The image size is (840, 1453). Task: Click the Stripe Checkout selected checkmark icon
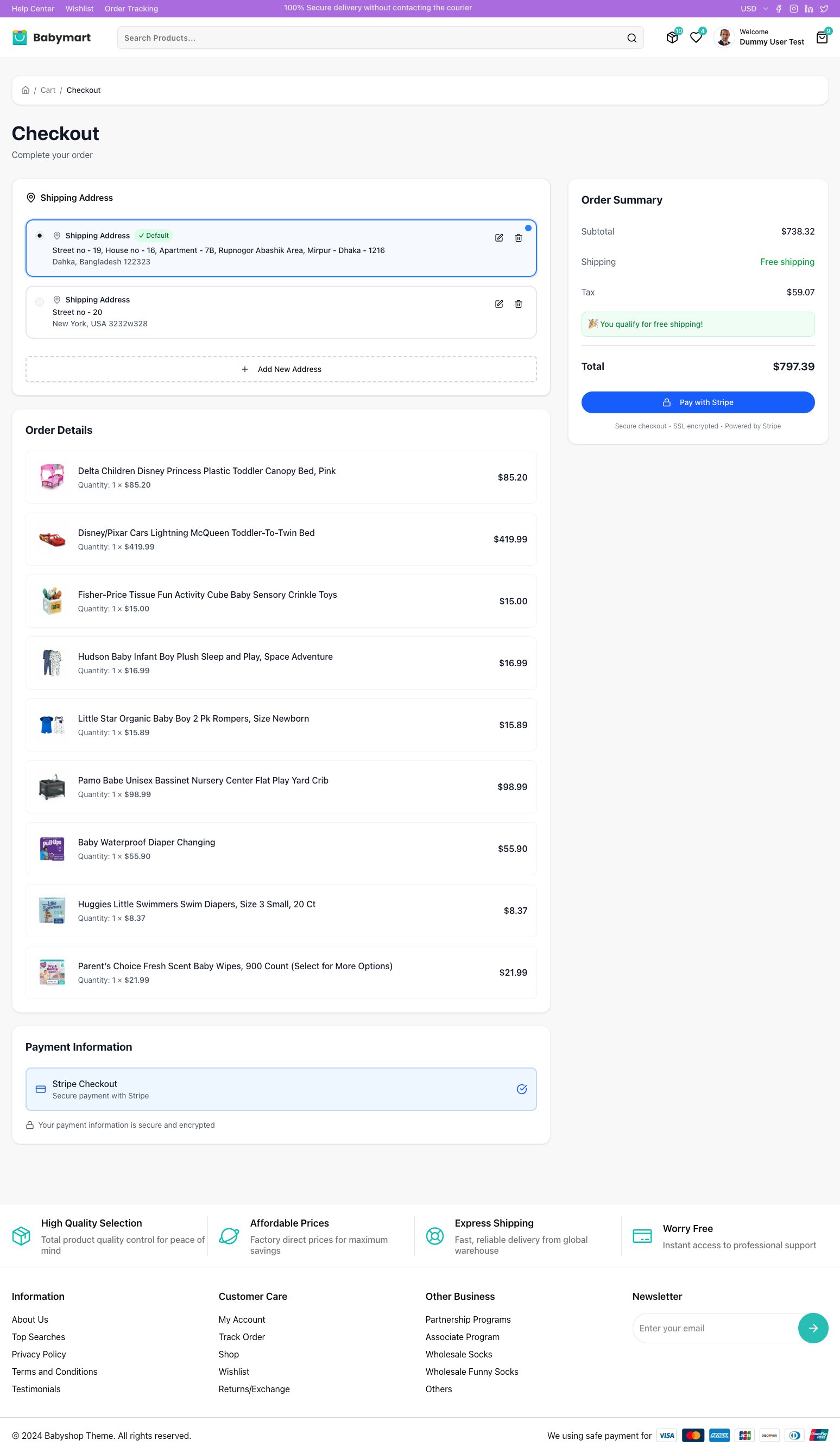coord(522,1089)
